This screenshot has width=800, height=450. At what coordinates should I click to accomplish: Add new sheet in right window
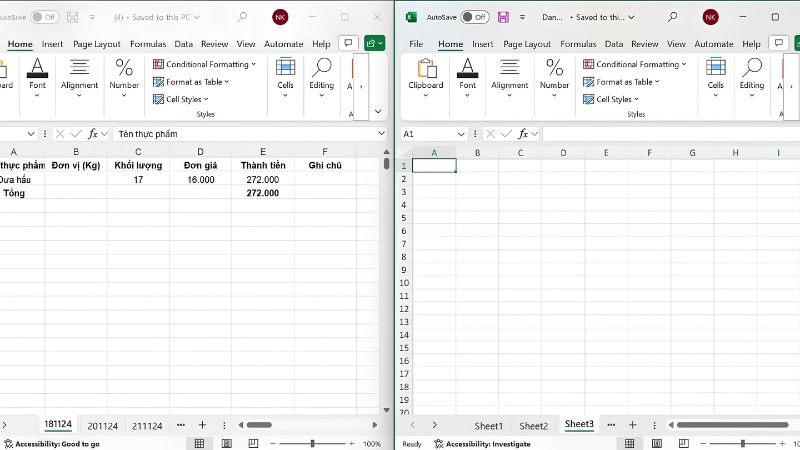[x=633, y=424]
